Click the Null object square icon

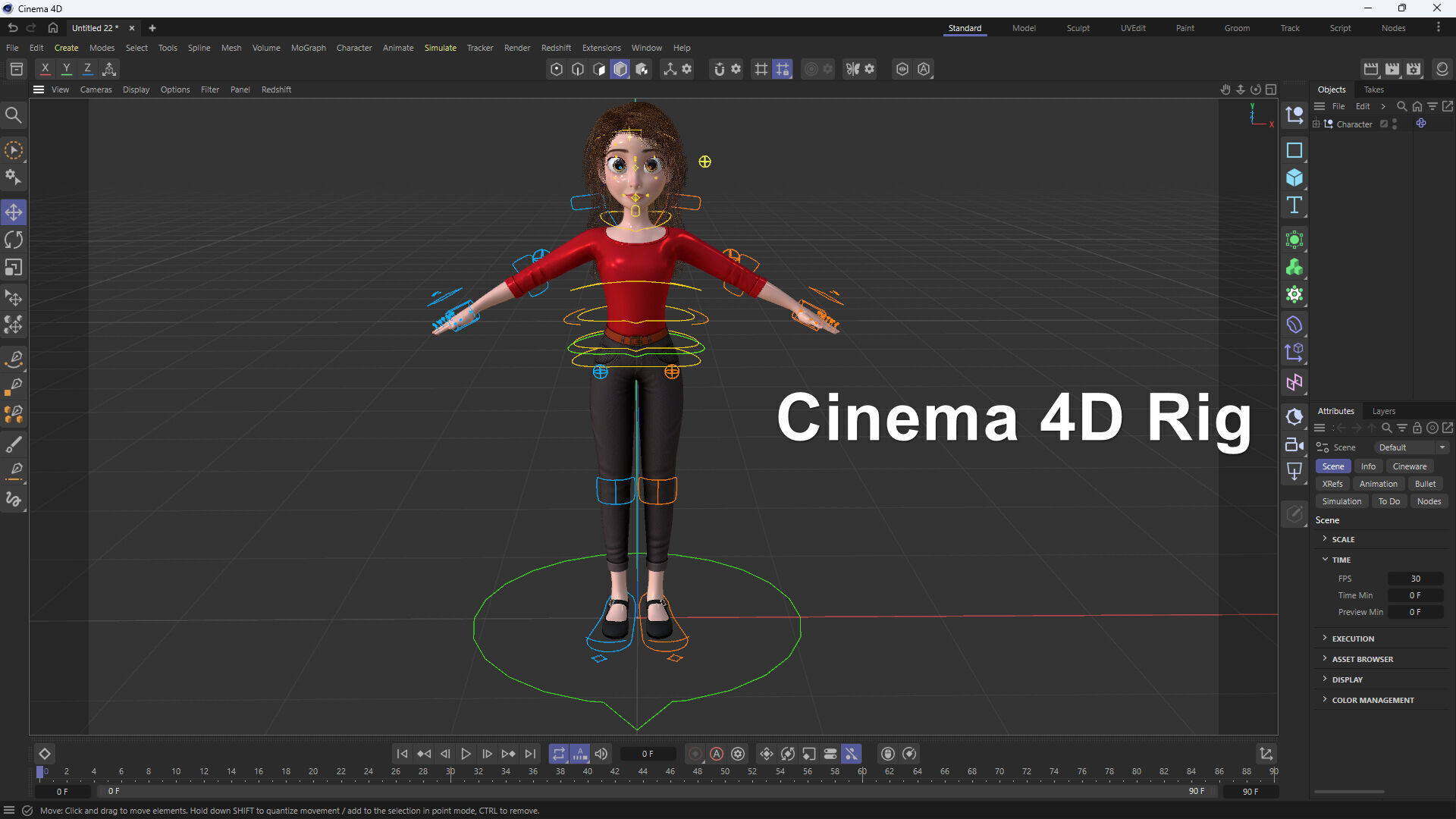click(x=1294, y=150)
